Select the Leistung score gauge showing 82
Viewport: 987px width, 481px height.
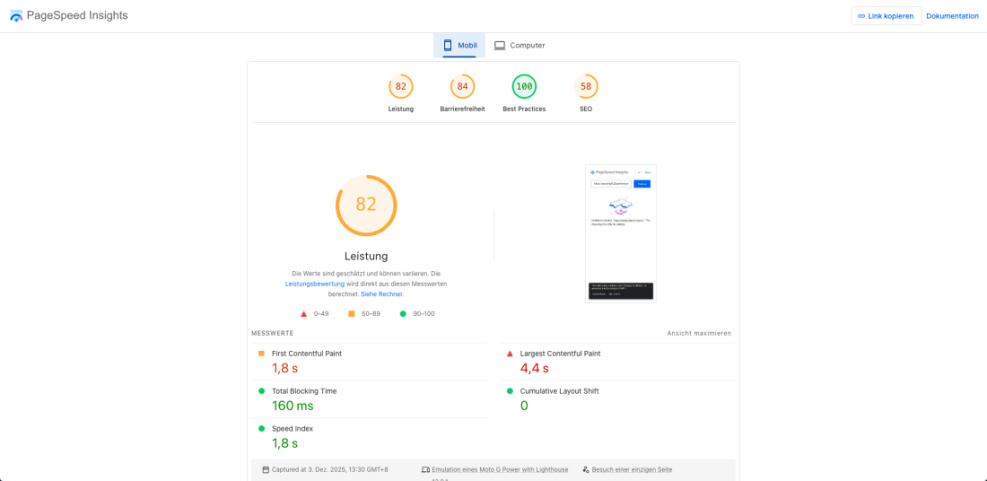point(401,86)
